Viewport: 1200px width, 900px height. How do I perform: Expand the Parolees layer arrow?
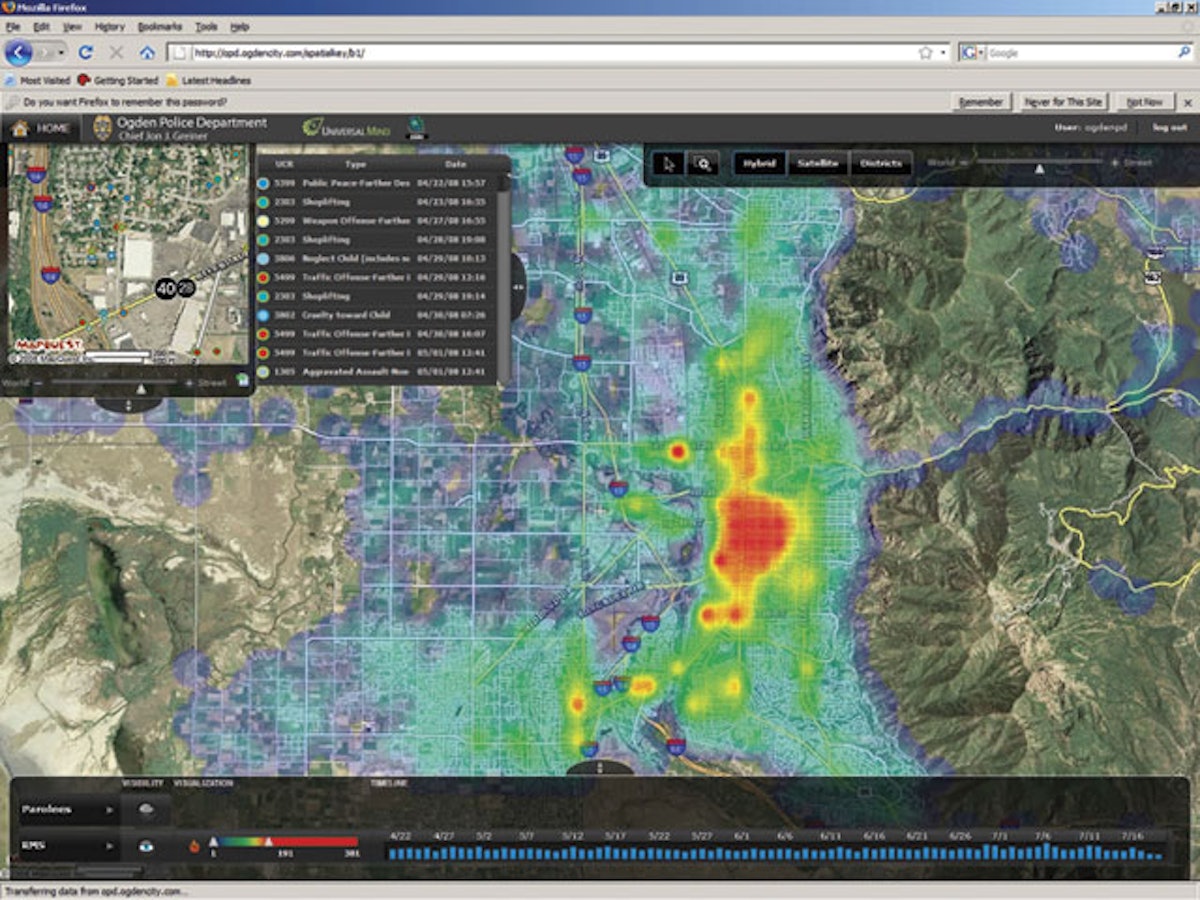[x=107, y=810]
